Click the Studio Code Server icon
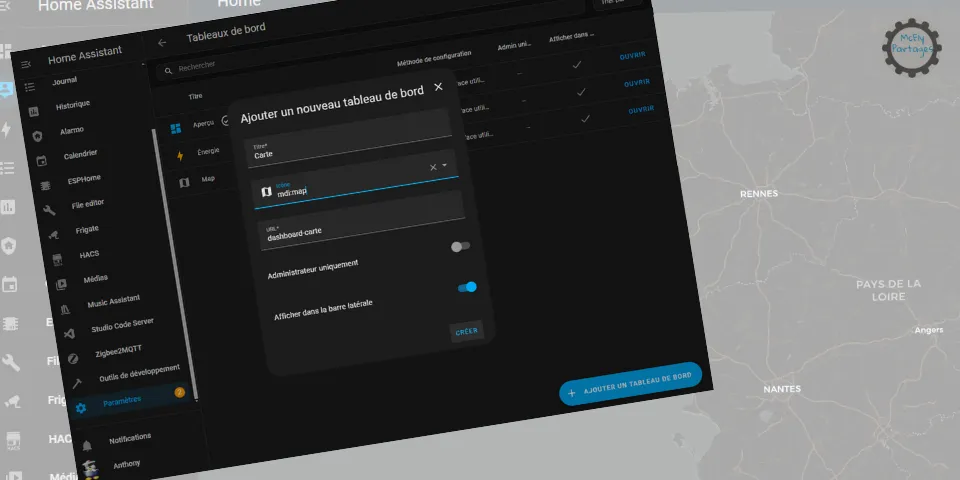The width and height of the screenshot is (960, 480). coord(69,334)
